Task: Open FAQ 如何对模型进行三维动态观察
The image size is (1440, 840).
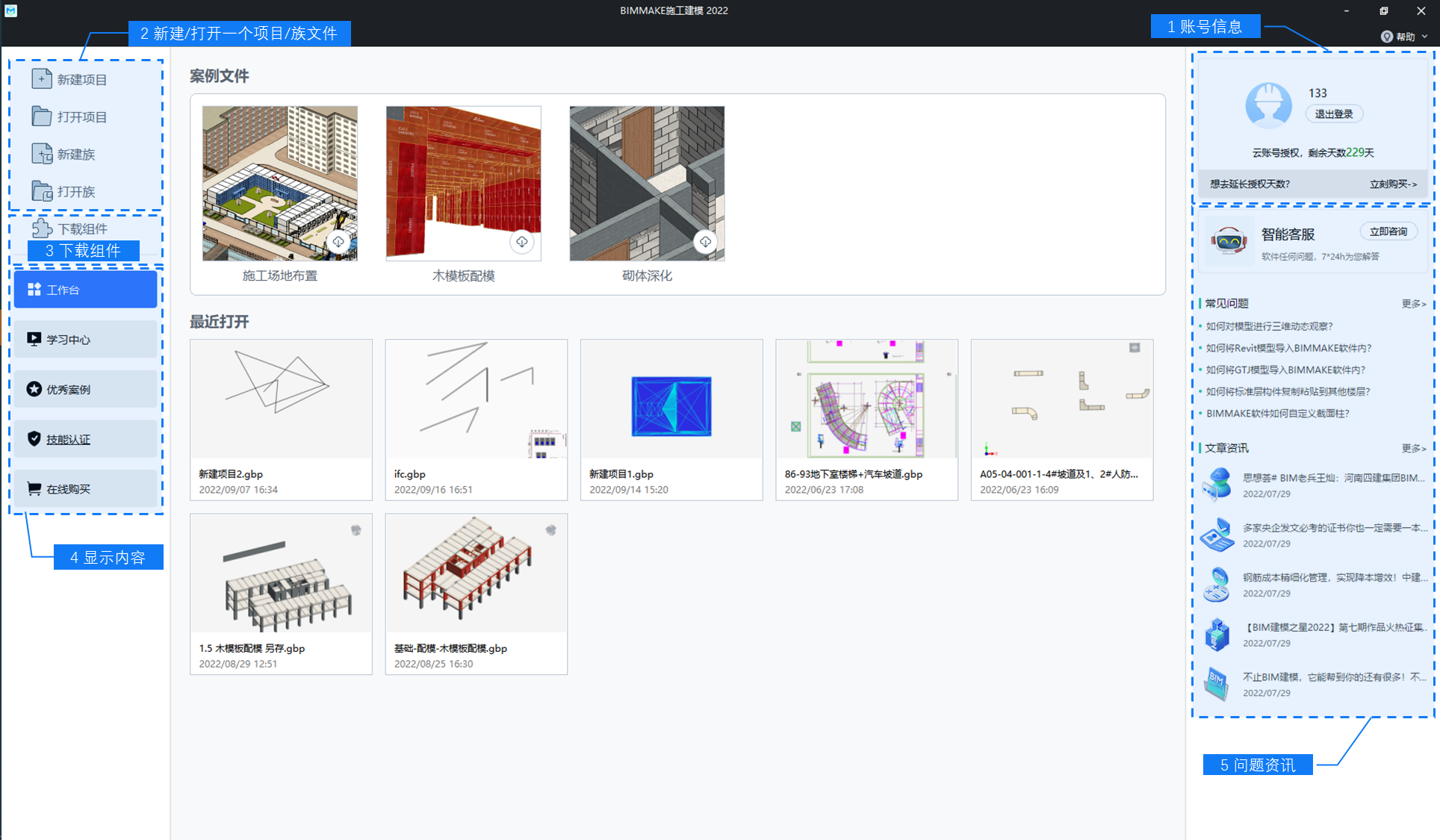Action: (1269, 326)
